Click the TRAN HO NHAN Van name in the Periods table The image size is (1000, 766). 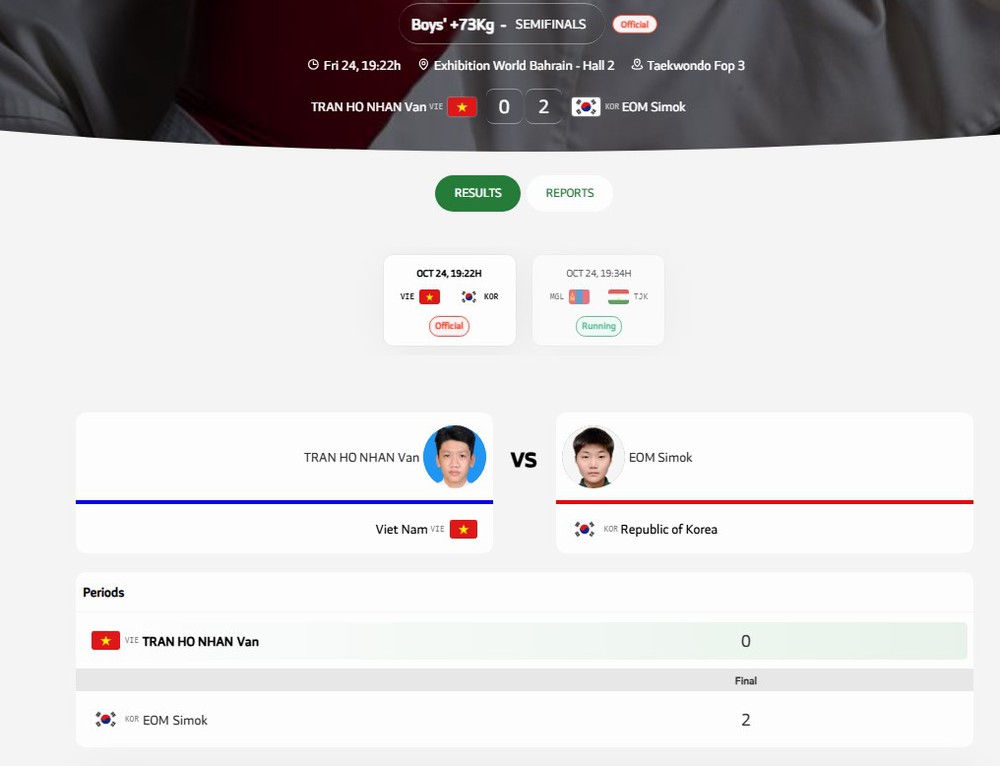pyautogui.click(x=200, y=642)
